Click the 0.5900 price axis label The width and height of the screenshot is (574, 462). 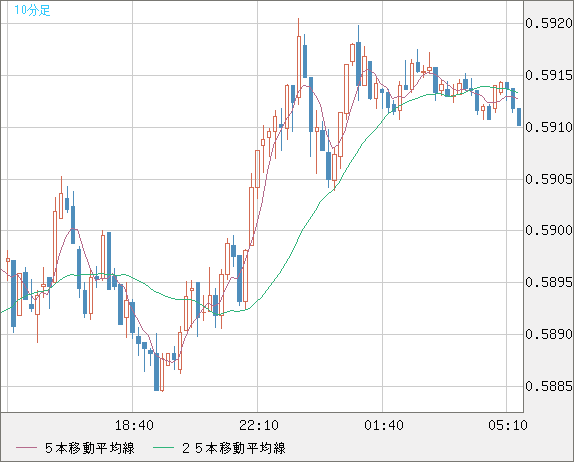tap(549, 230)
